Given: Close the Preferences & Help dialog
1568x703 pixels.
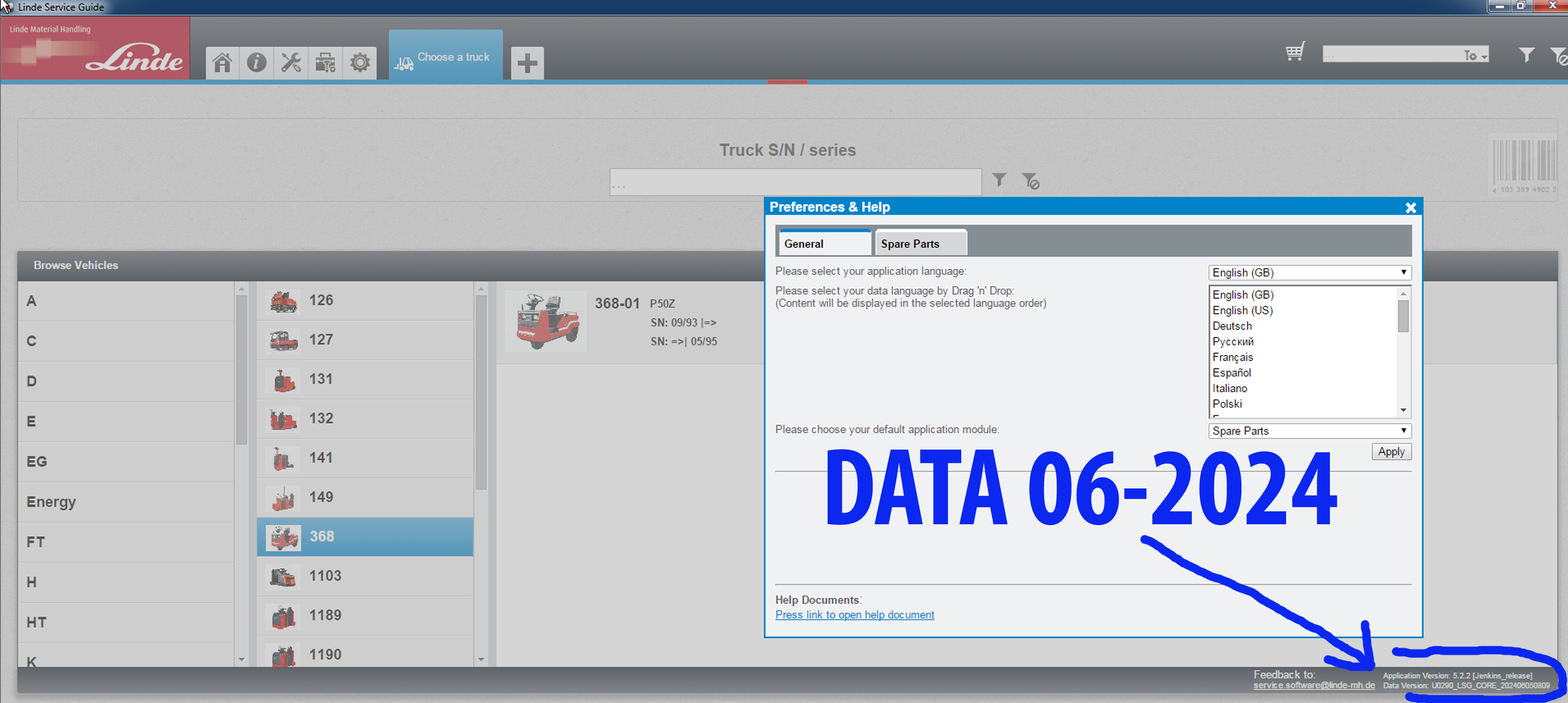Looking at the screenshot, I should 1410,207.
